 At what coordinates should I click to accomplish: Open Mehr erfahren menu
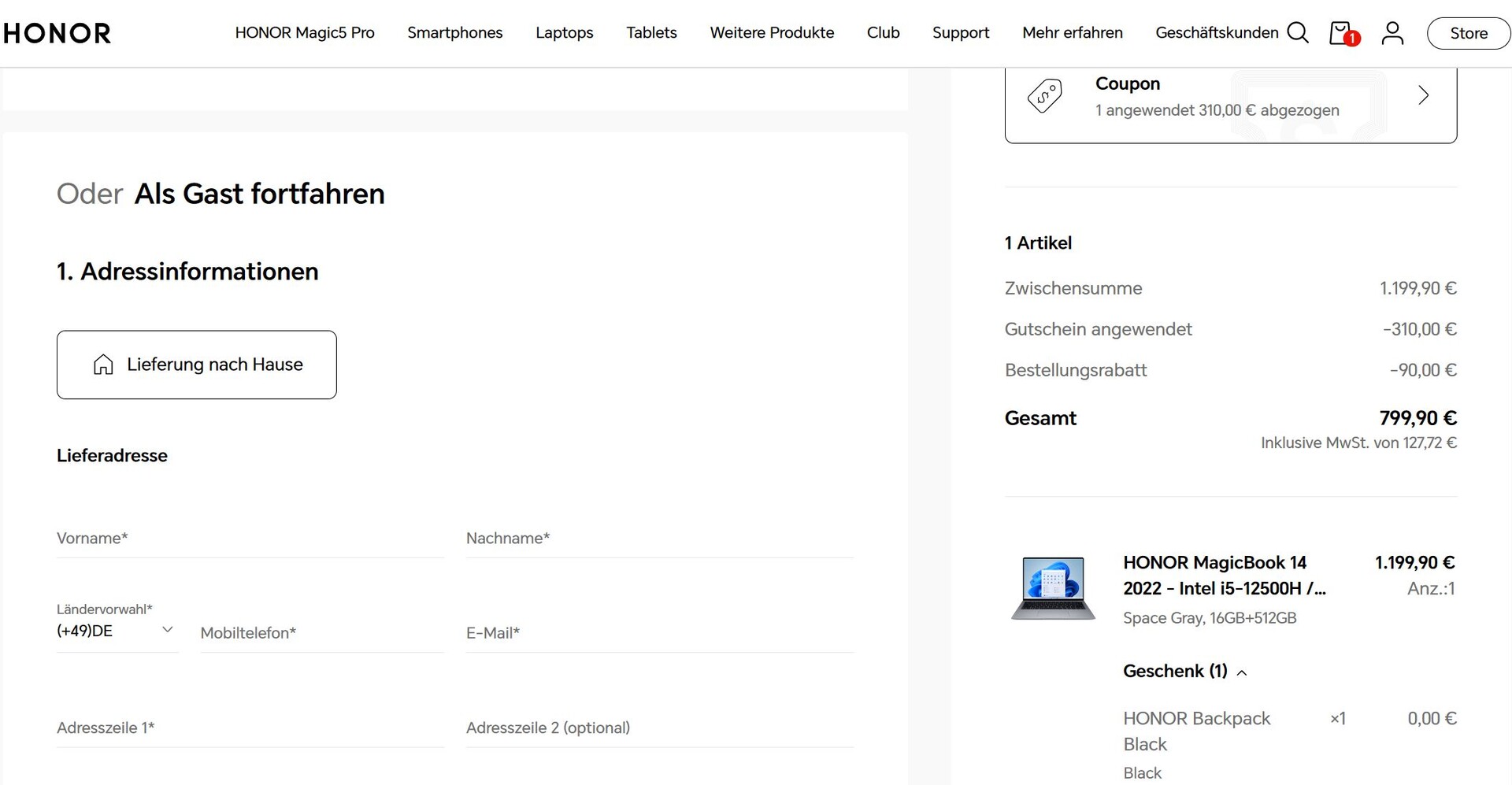pos(1073,33)
